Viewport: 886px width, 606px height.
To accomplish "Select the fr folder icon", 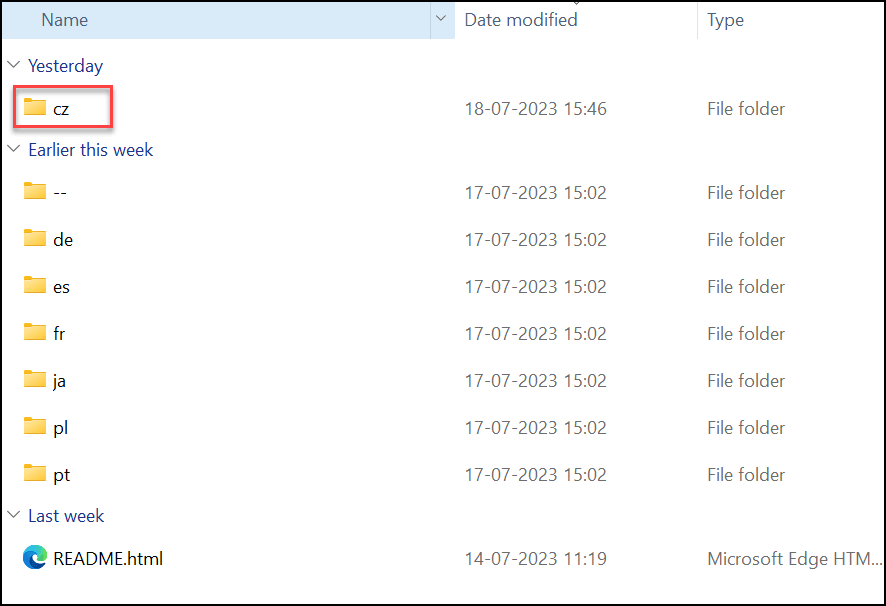I will point(34,333).
